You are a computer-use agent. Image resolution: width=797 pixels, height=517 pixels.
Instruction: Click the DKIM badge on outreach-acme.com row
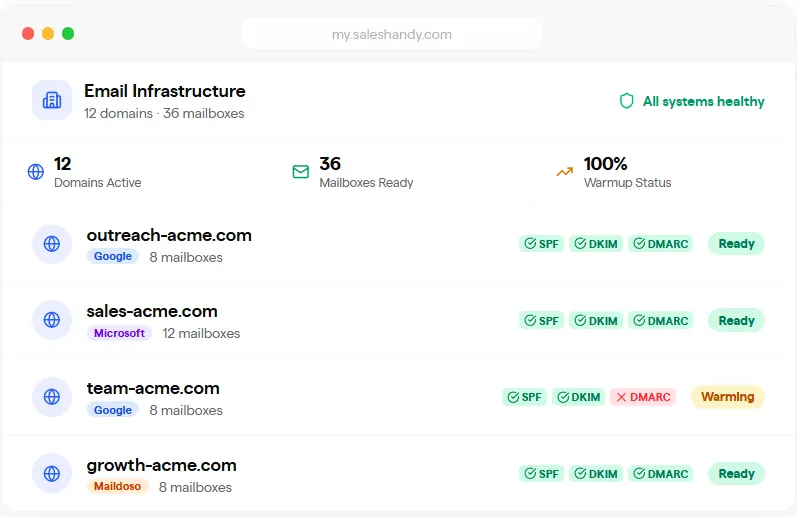tap(596, 244)
